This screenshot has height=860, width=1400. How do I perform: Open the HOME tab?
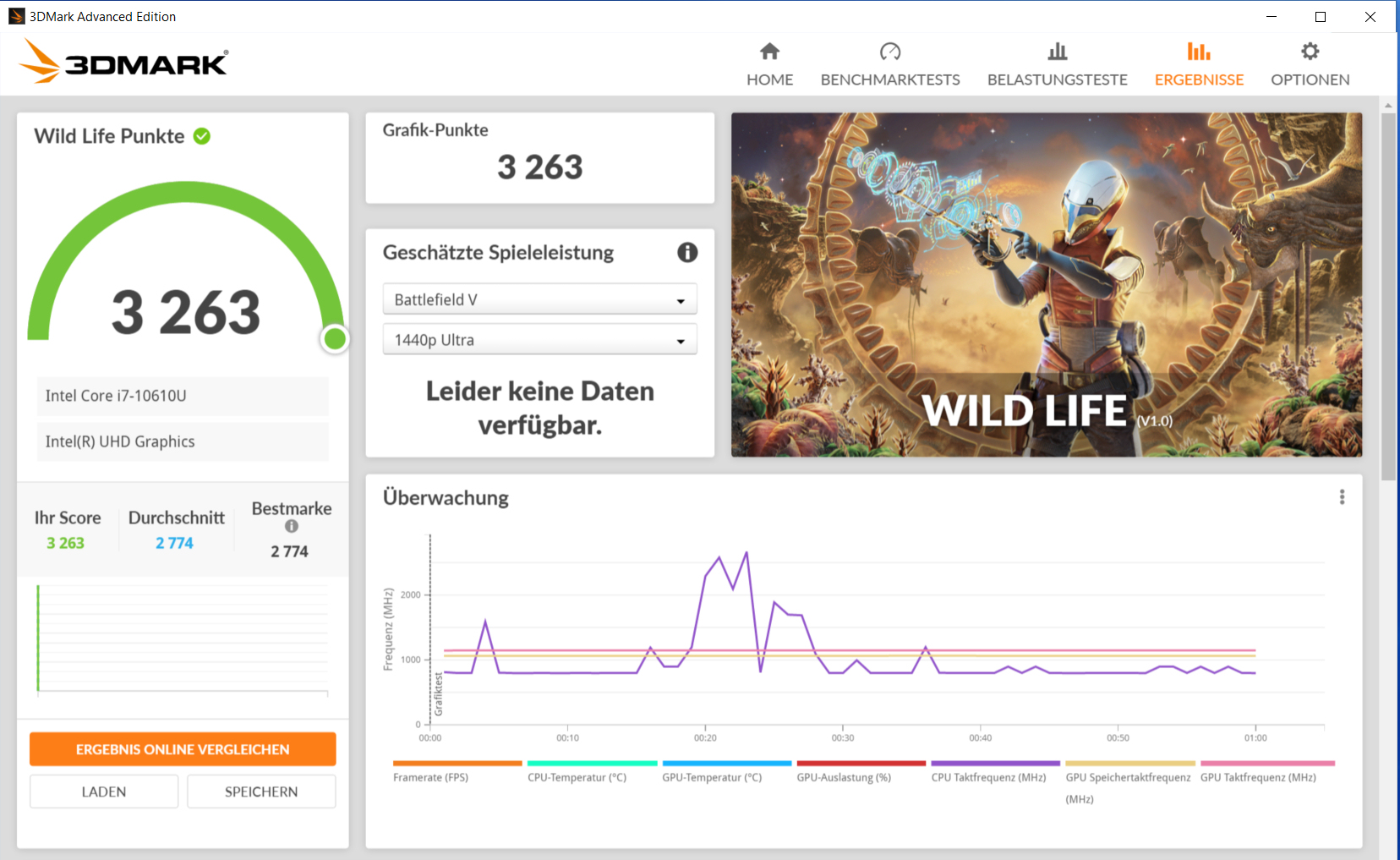[769, 64]
